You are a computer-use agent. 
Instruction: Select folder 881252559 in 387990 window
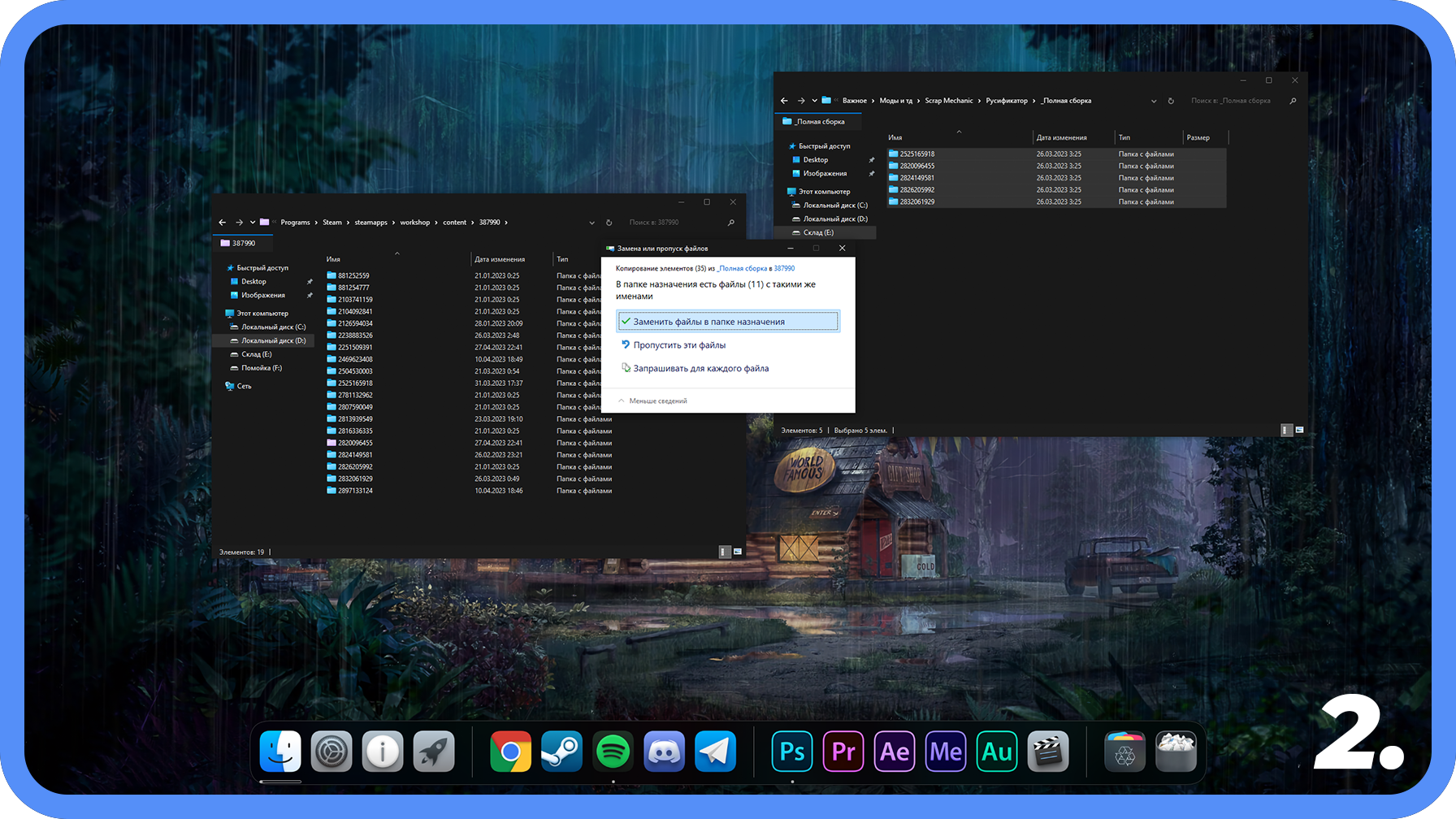353,275
